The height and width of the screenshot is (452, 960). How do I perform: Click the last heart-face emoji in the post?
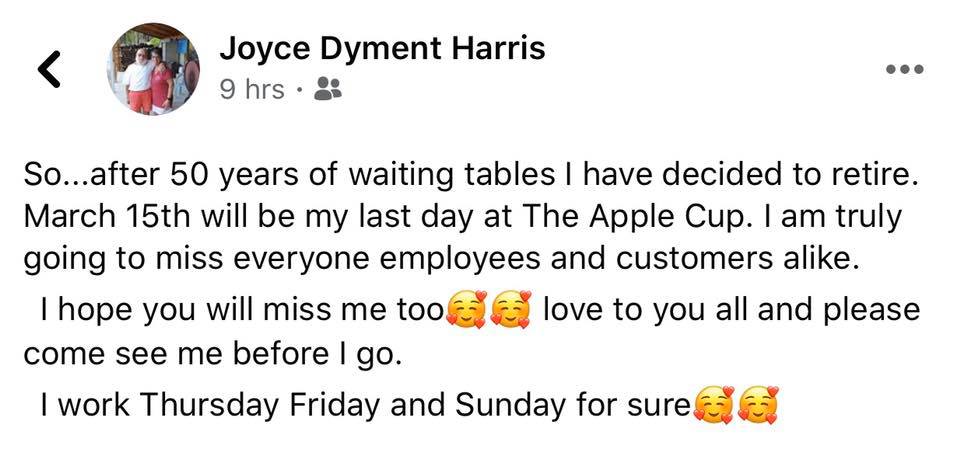[759, 405]
